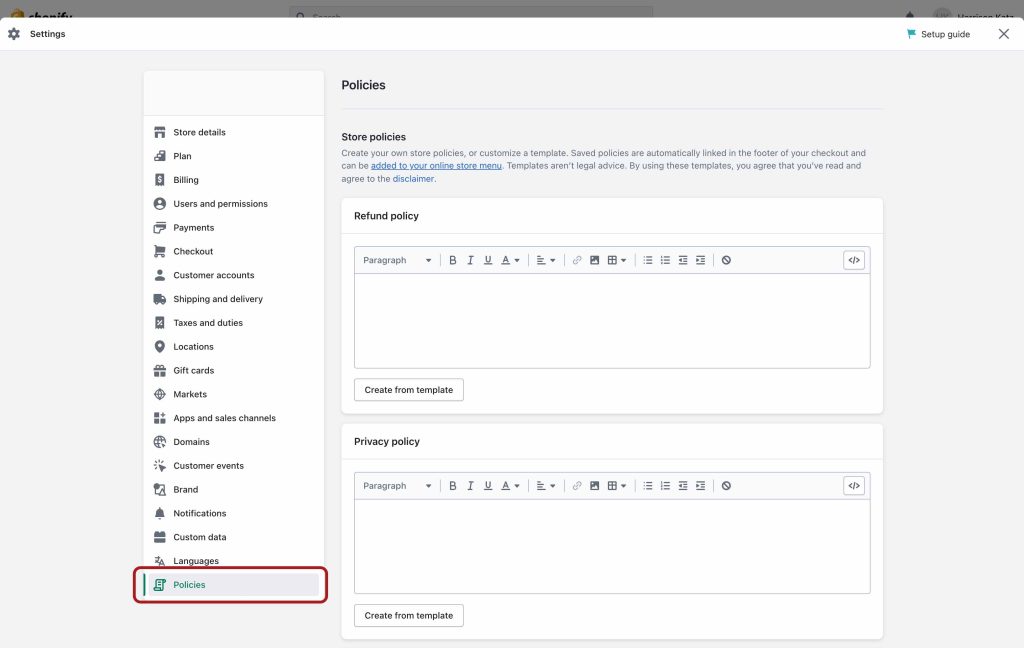This screenshot has width=1024, height=648.
Task: Open Gift cards settings
Action: (x=234, y=370)
